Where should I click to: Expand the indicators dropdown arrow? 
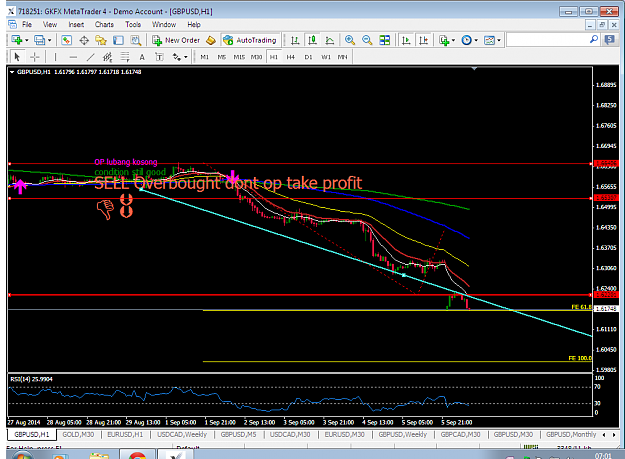(454, 40)
